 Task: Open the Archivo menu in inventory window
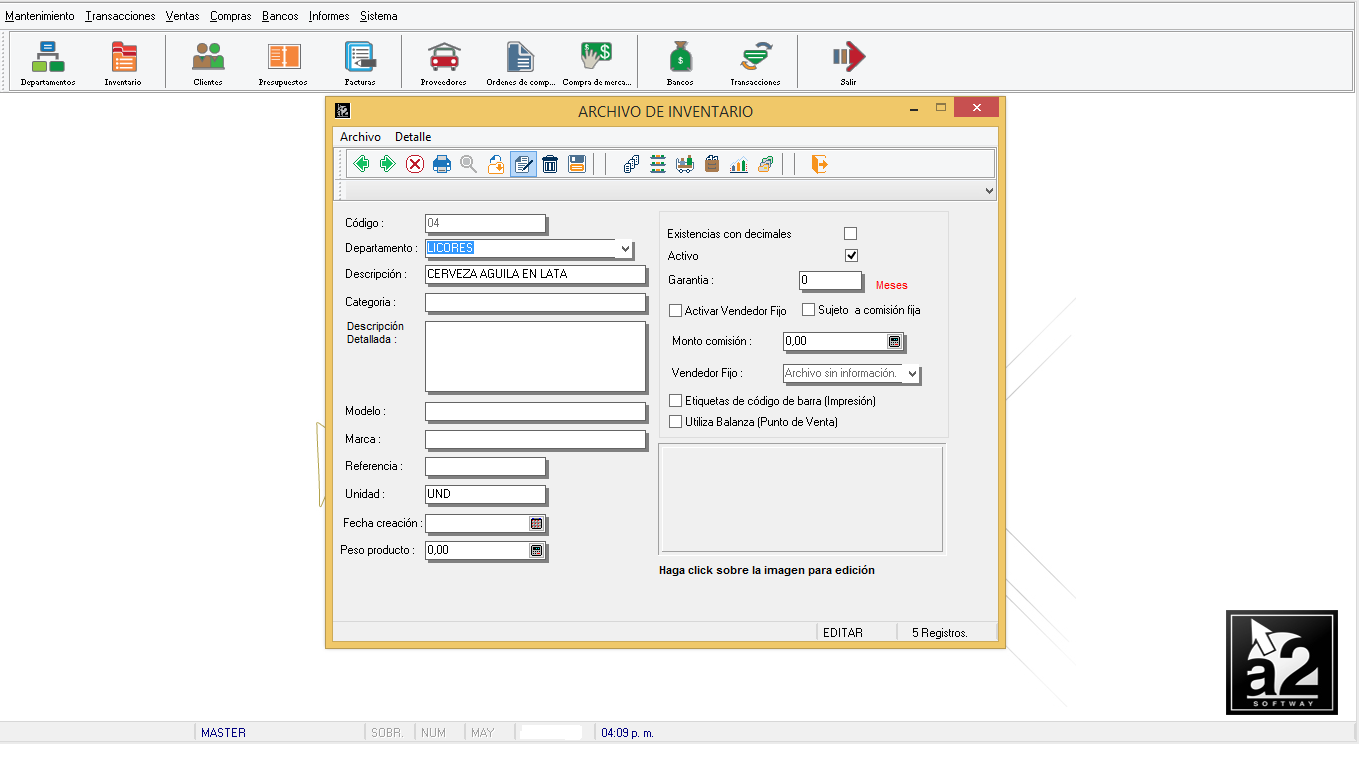coord(360,137)
